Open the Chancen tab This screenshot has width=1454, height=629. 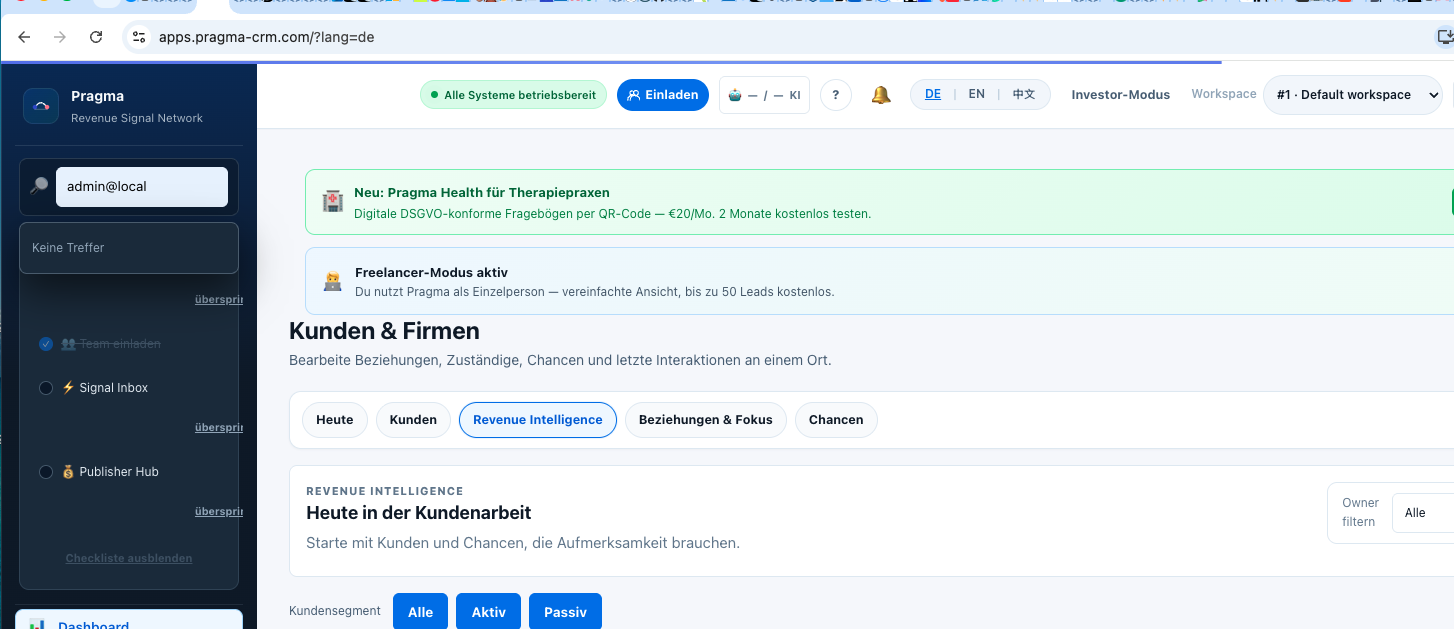coord(836,420)
